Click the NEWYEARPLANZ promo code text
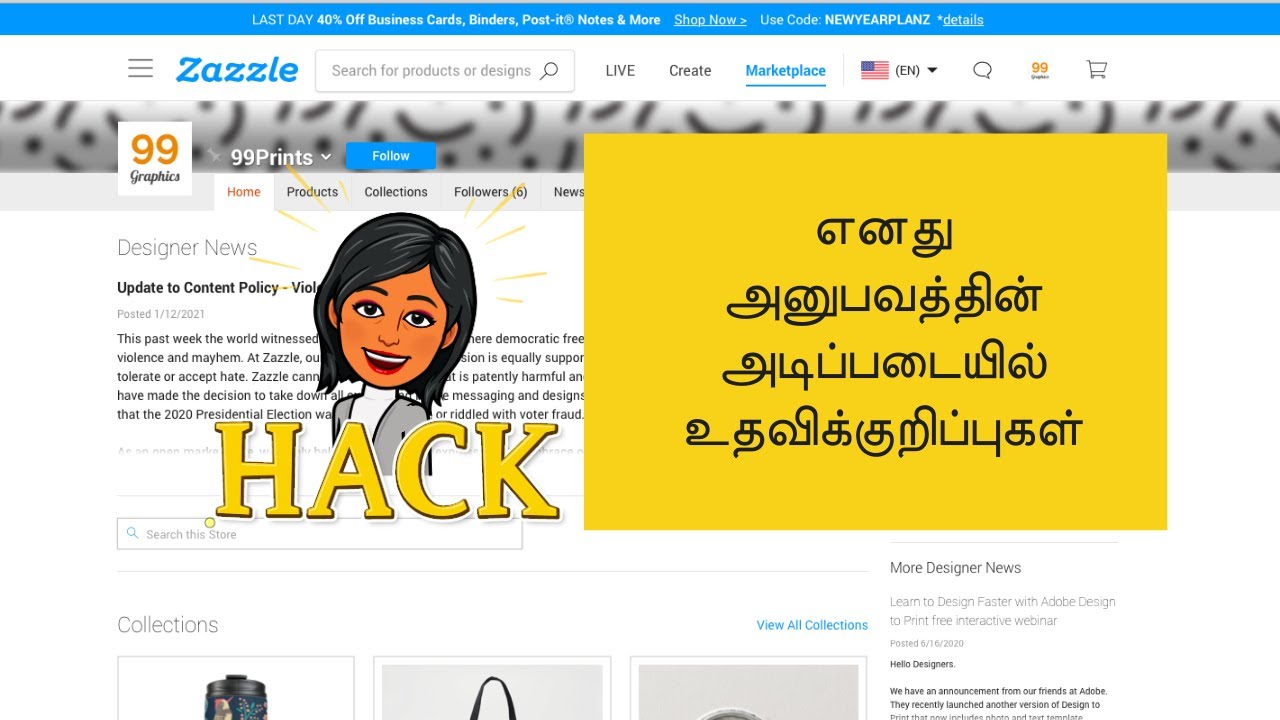Screen dimensions: 1280x720 (877, 20)
